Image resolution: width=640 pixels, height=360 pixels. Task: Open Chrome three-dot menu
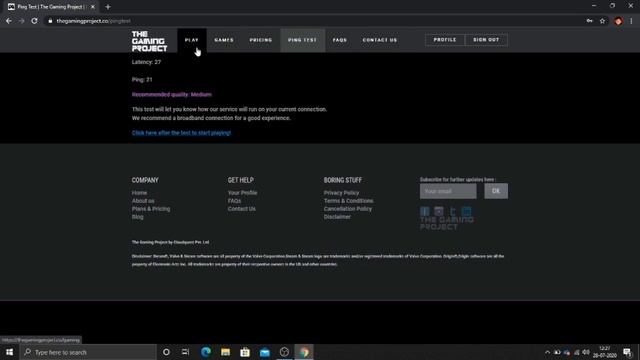(631, 21)
